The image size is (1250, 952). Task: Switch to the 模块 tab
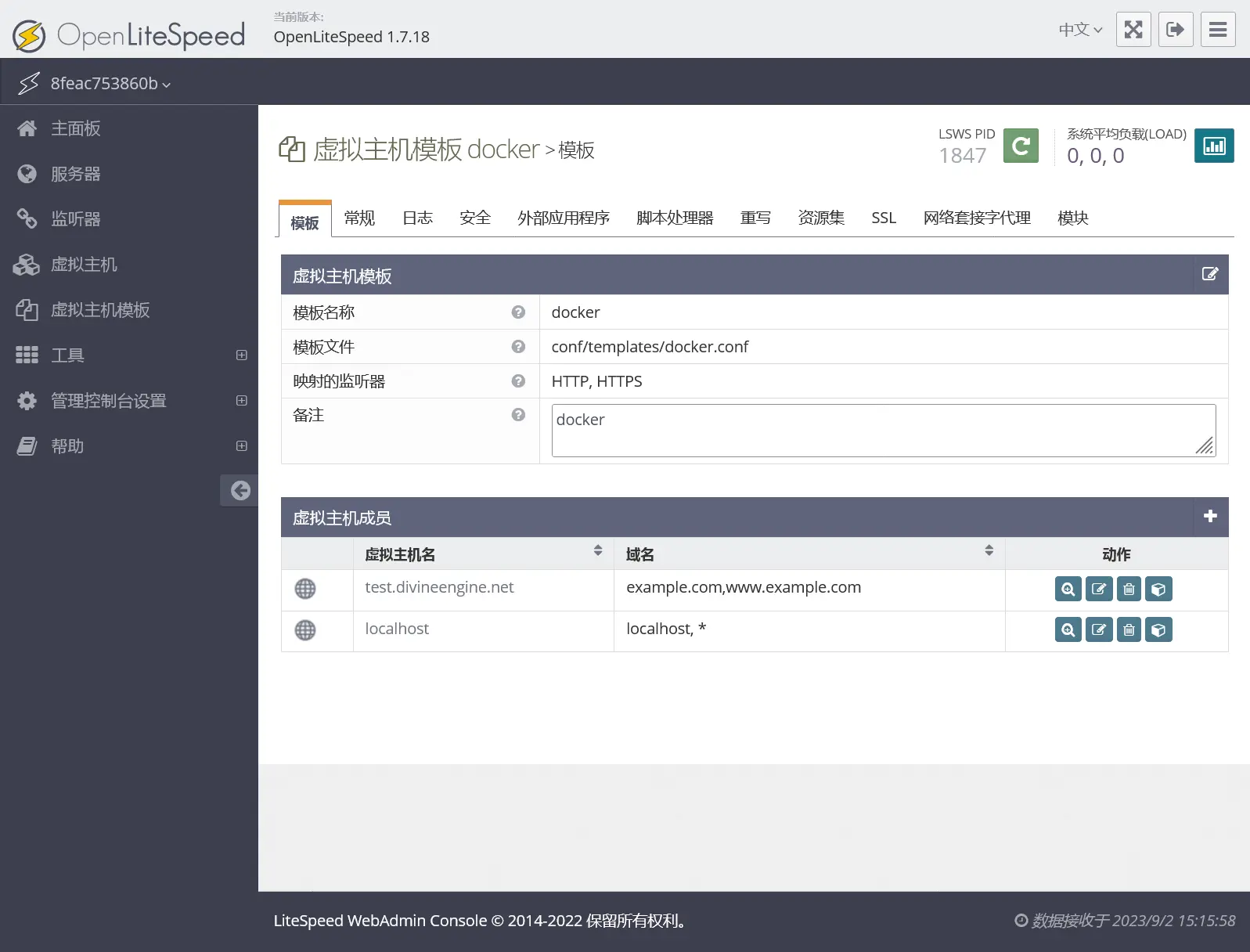(x=1073, y=218)
